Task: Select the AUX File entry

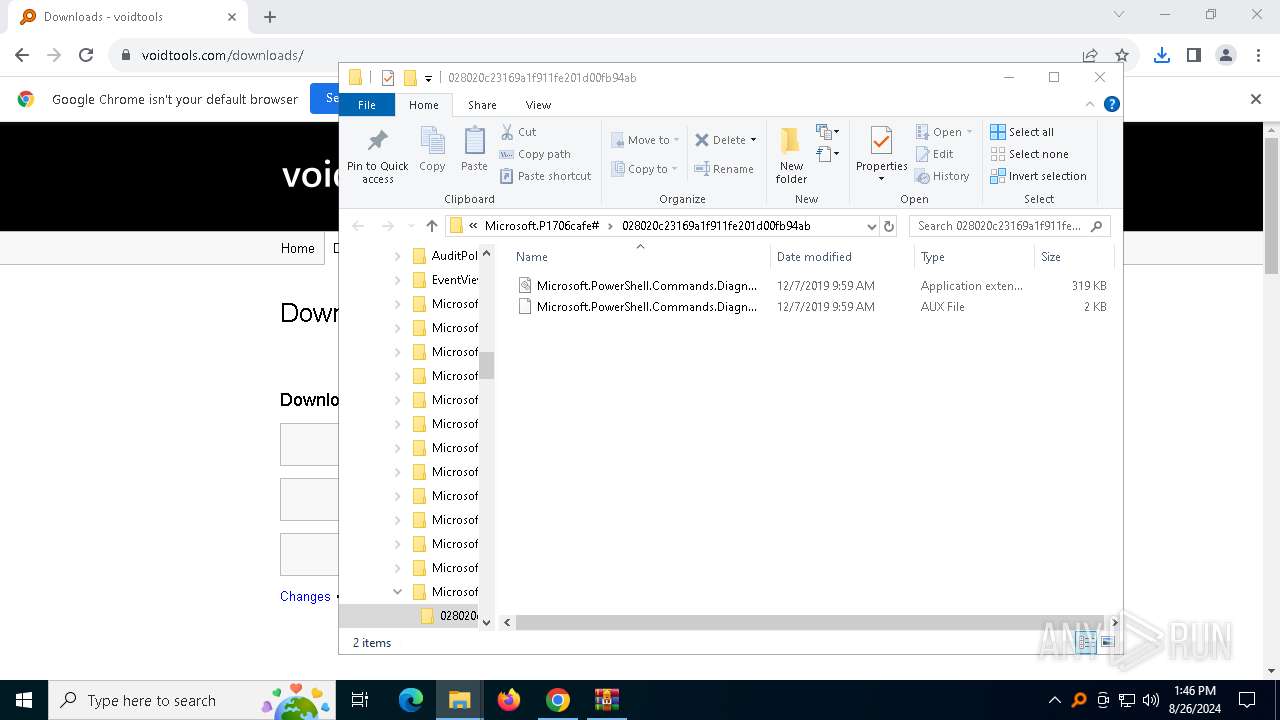Action: coord(812,307)
